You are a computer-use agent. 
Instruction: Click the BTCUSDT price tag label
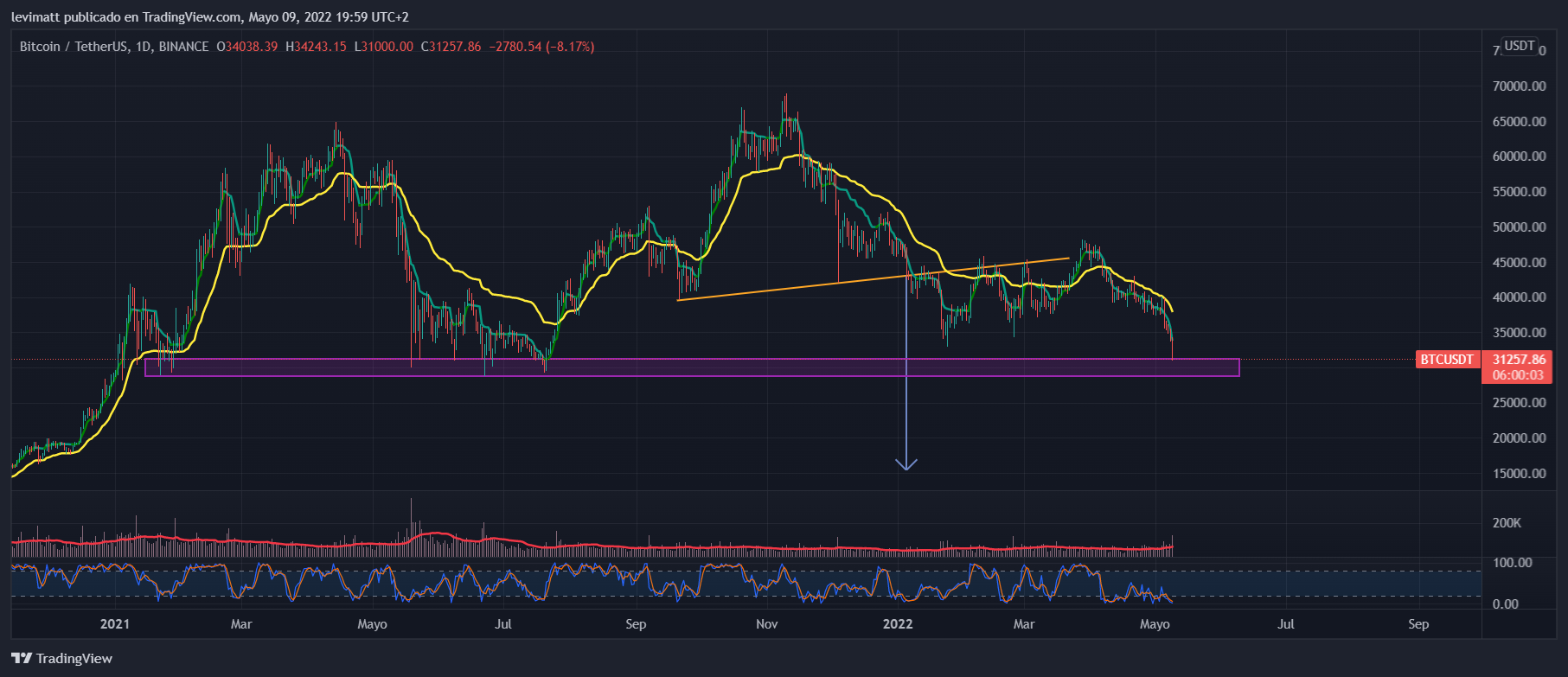(1447, 360)
